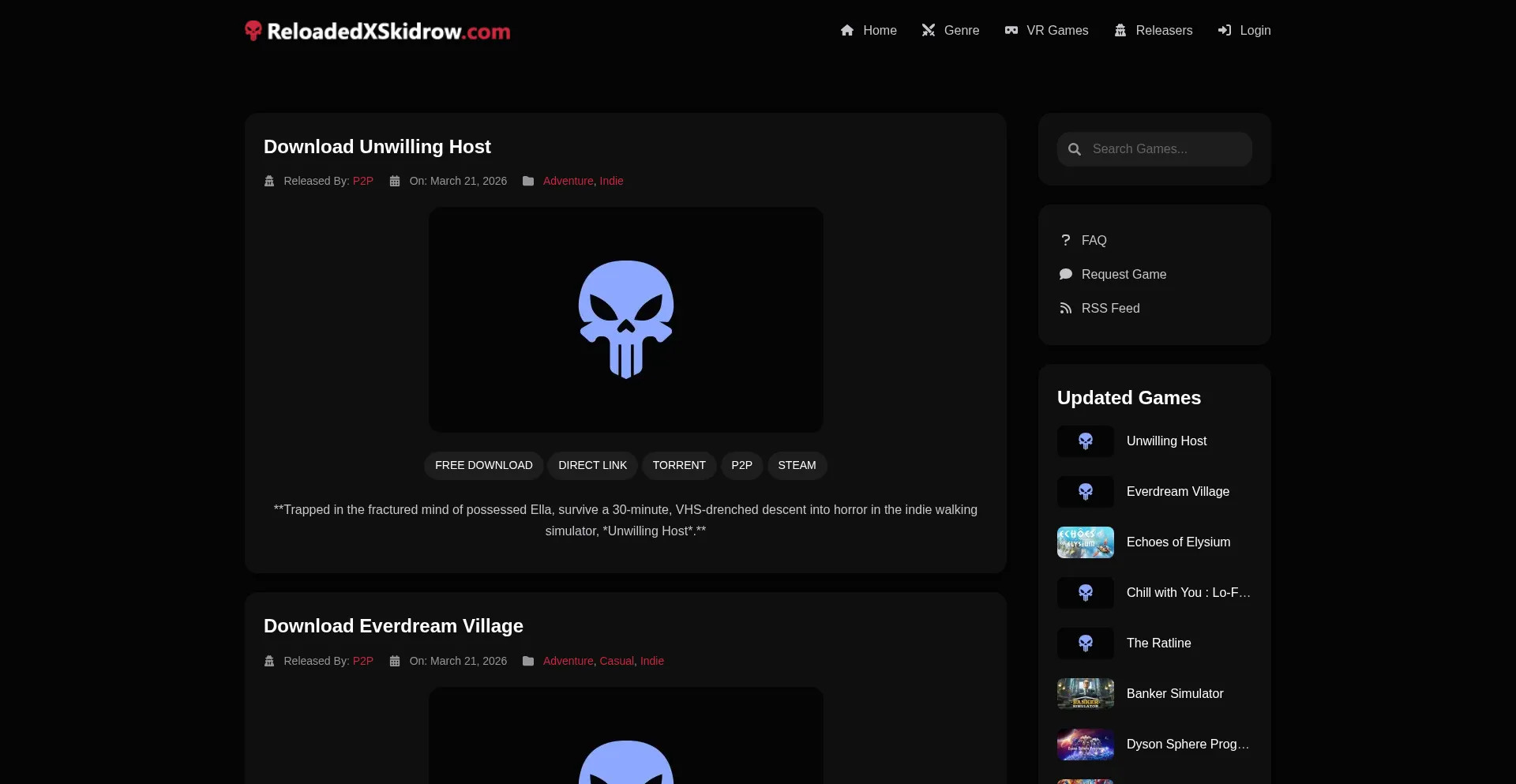Click Adventure genre on Unwilling Host post
This screenshot has width=1516, height=784.
click(568, 181)
